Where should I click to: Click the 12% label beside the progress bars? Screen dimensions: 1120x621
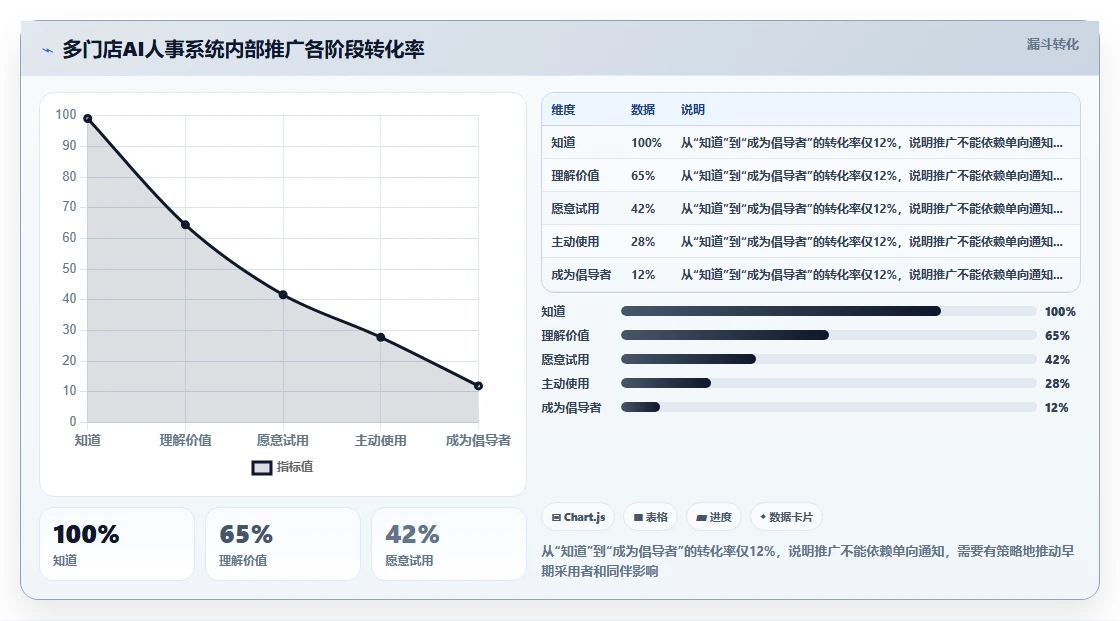1056,407
